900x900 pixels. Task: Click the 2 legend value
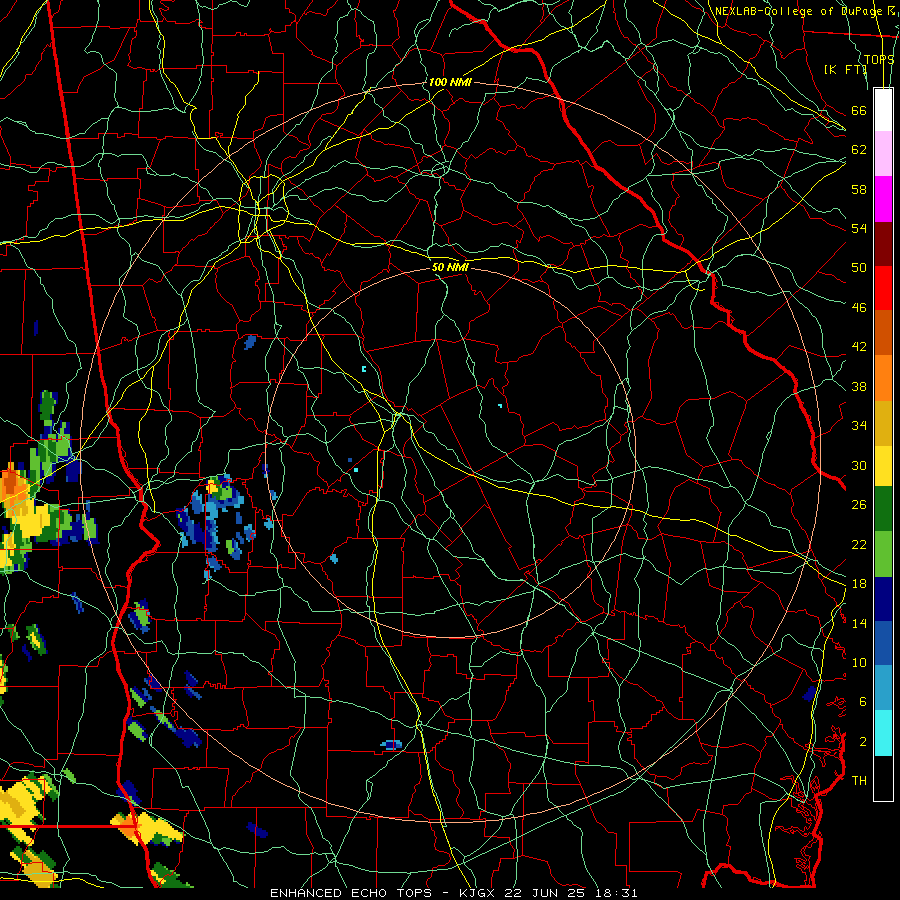pos(863,742)
